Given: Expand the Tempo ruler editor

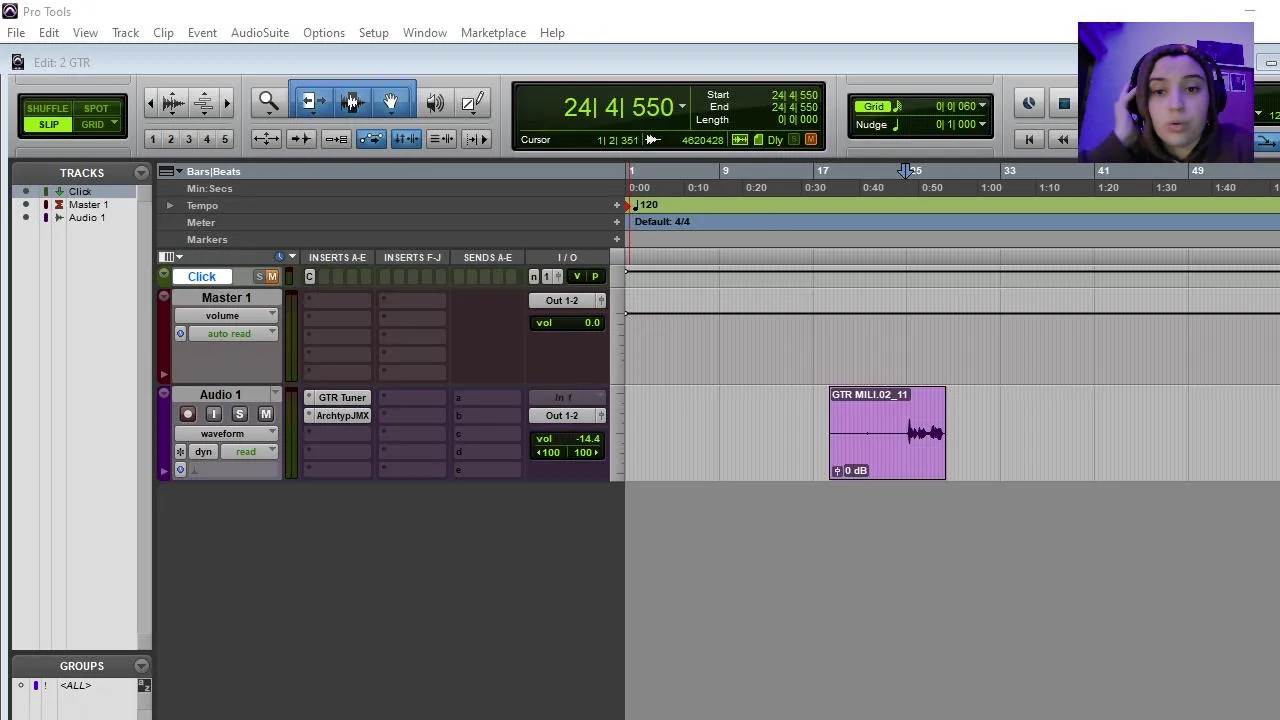Looking at the screenshot, I should [170, 205].
